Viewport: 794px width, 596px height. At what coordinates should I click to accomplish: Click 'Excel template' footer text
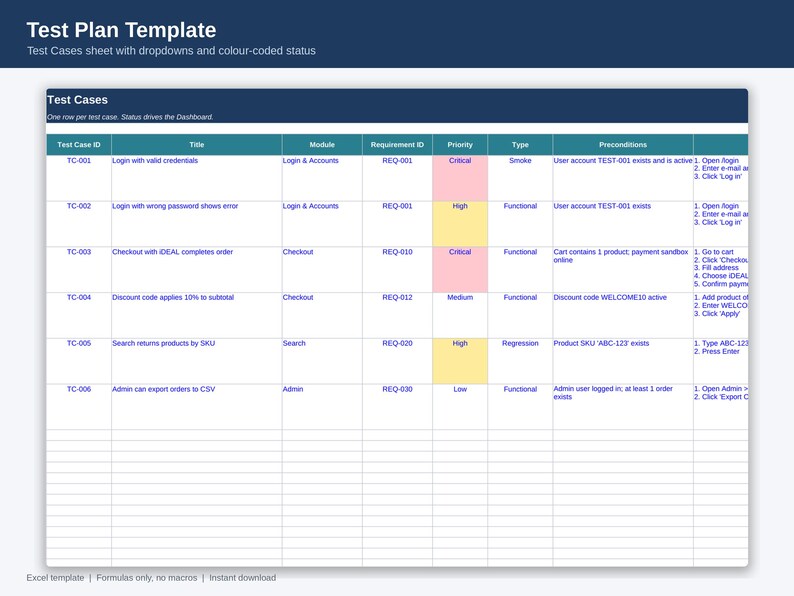coord(55,578)
